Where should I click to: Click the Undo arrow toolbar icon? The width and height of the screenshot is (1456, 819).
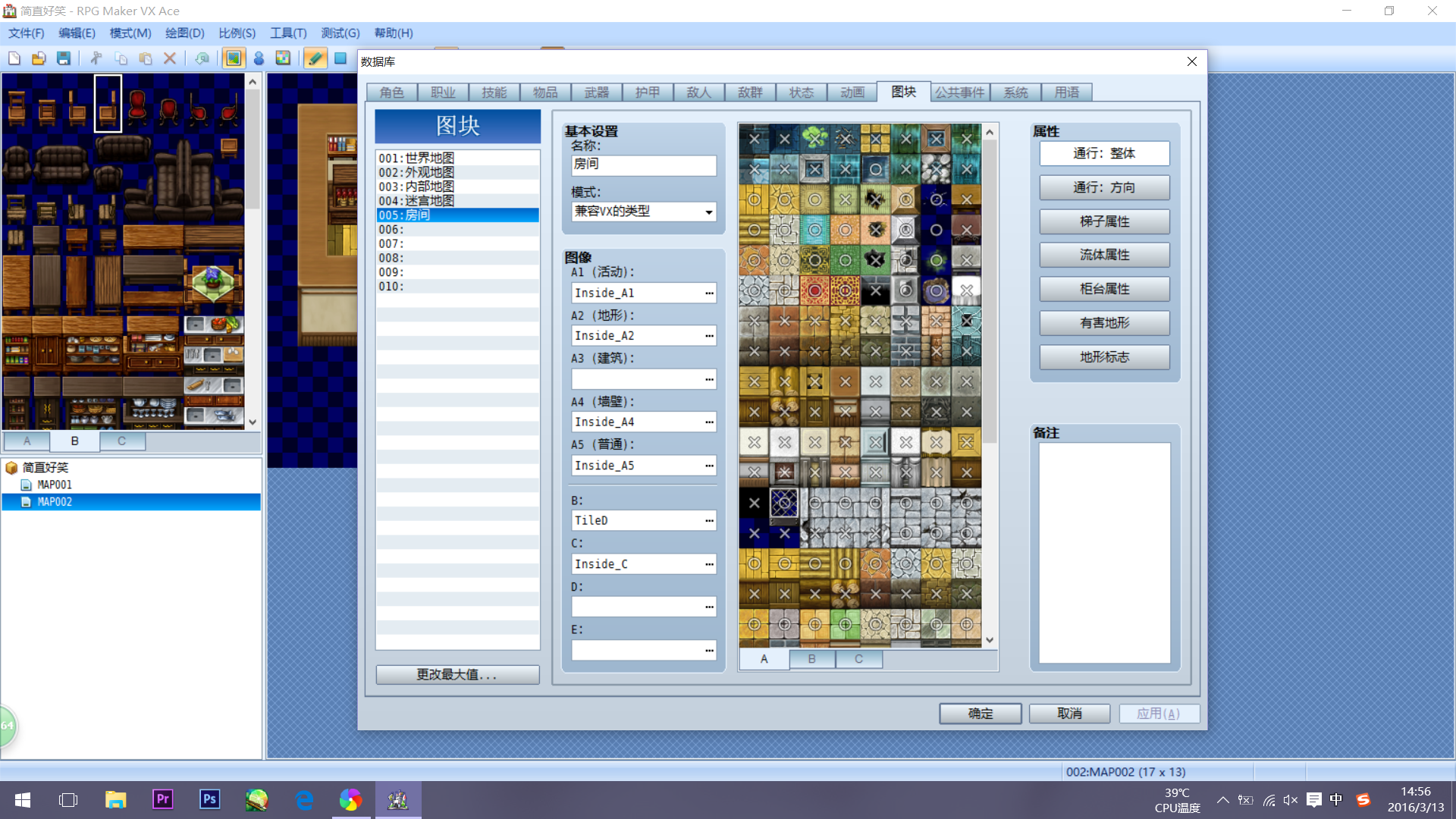click(202, 58)
